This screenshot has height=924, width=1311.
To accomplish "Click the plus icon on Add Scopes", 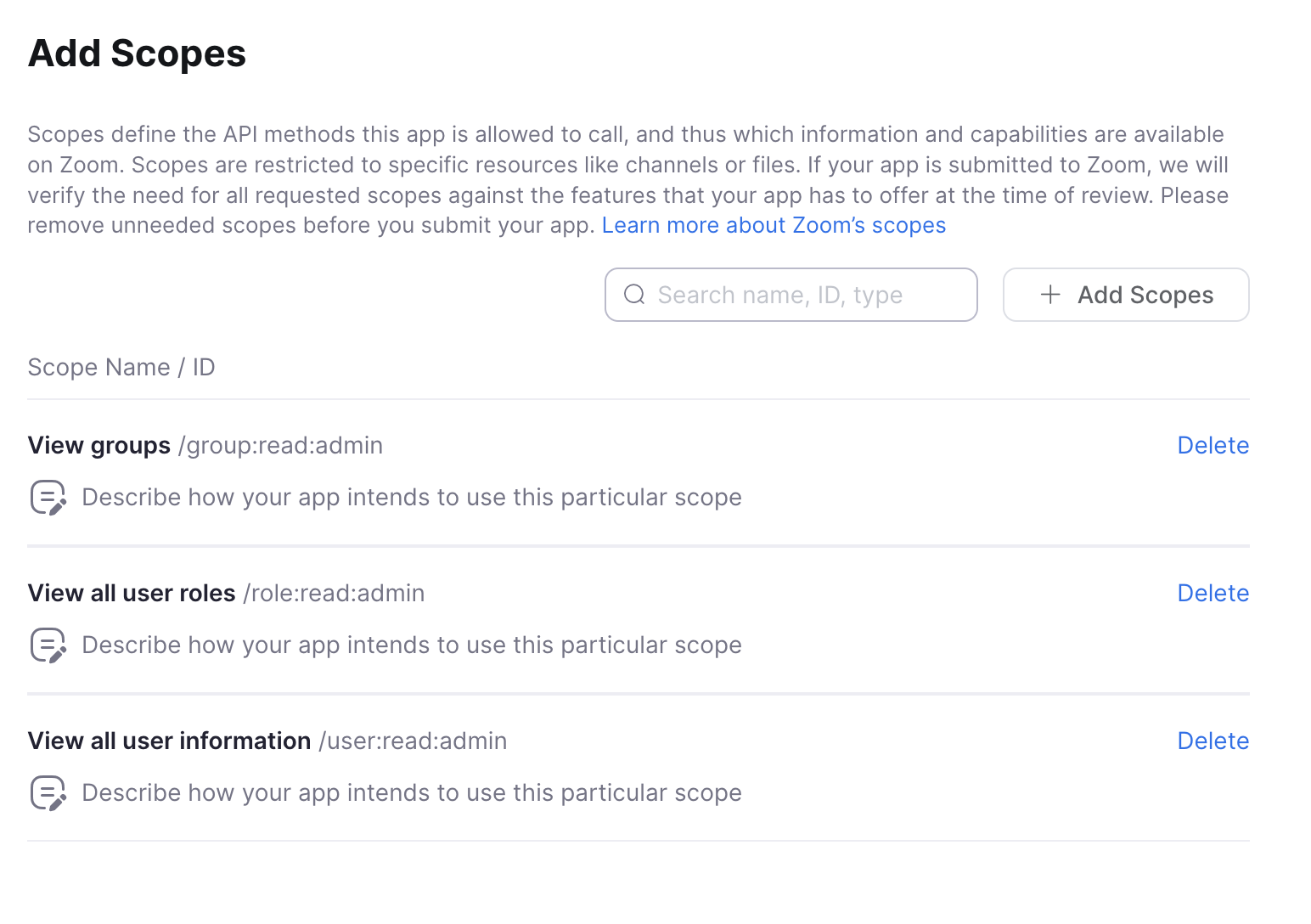I will (x=1050, y=295).
